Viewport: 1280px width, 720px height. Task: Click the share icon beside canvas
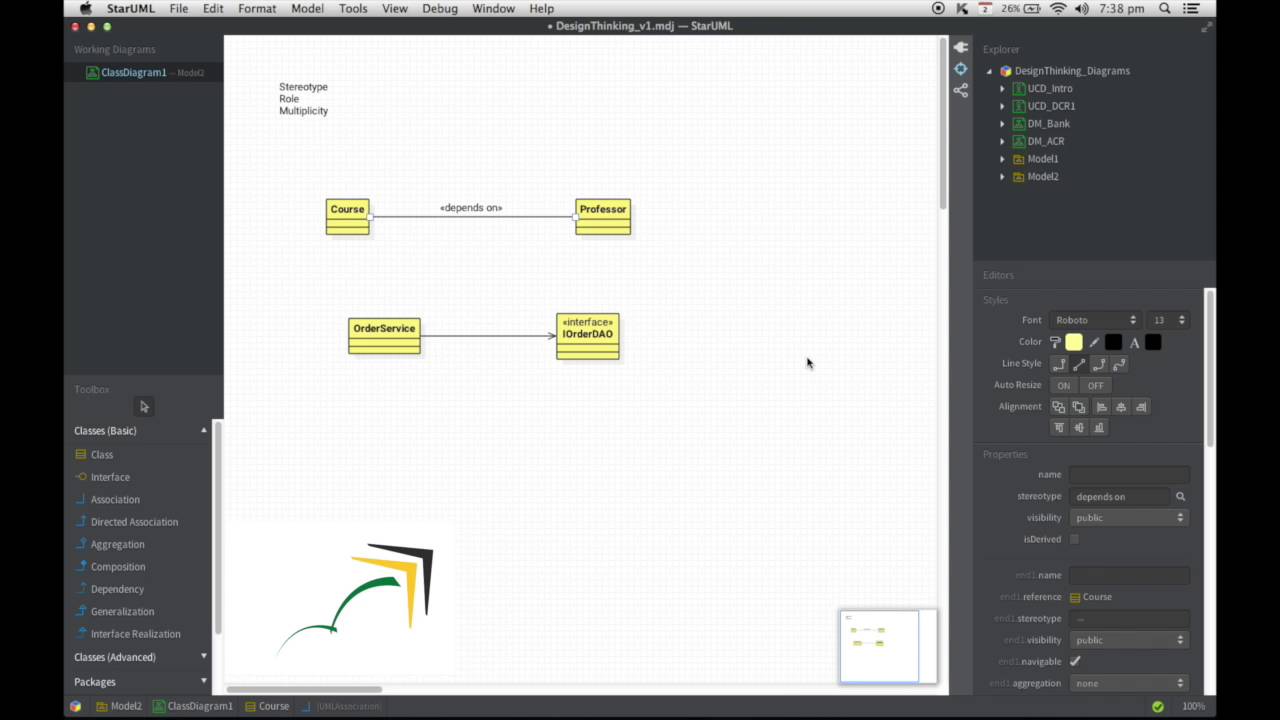pos(961,91)
